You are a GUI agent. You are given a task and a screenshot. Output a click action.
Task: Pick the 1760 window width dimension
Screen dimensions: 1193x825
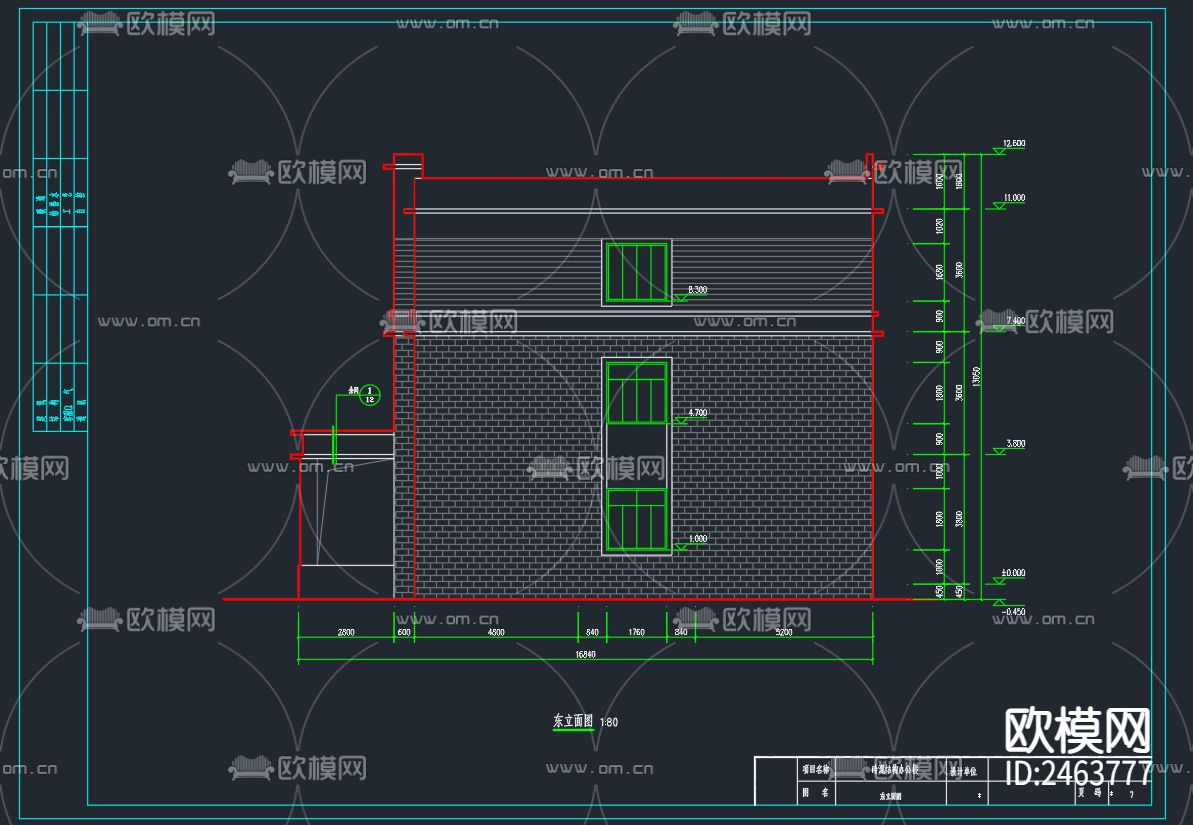coord(636,632)
